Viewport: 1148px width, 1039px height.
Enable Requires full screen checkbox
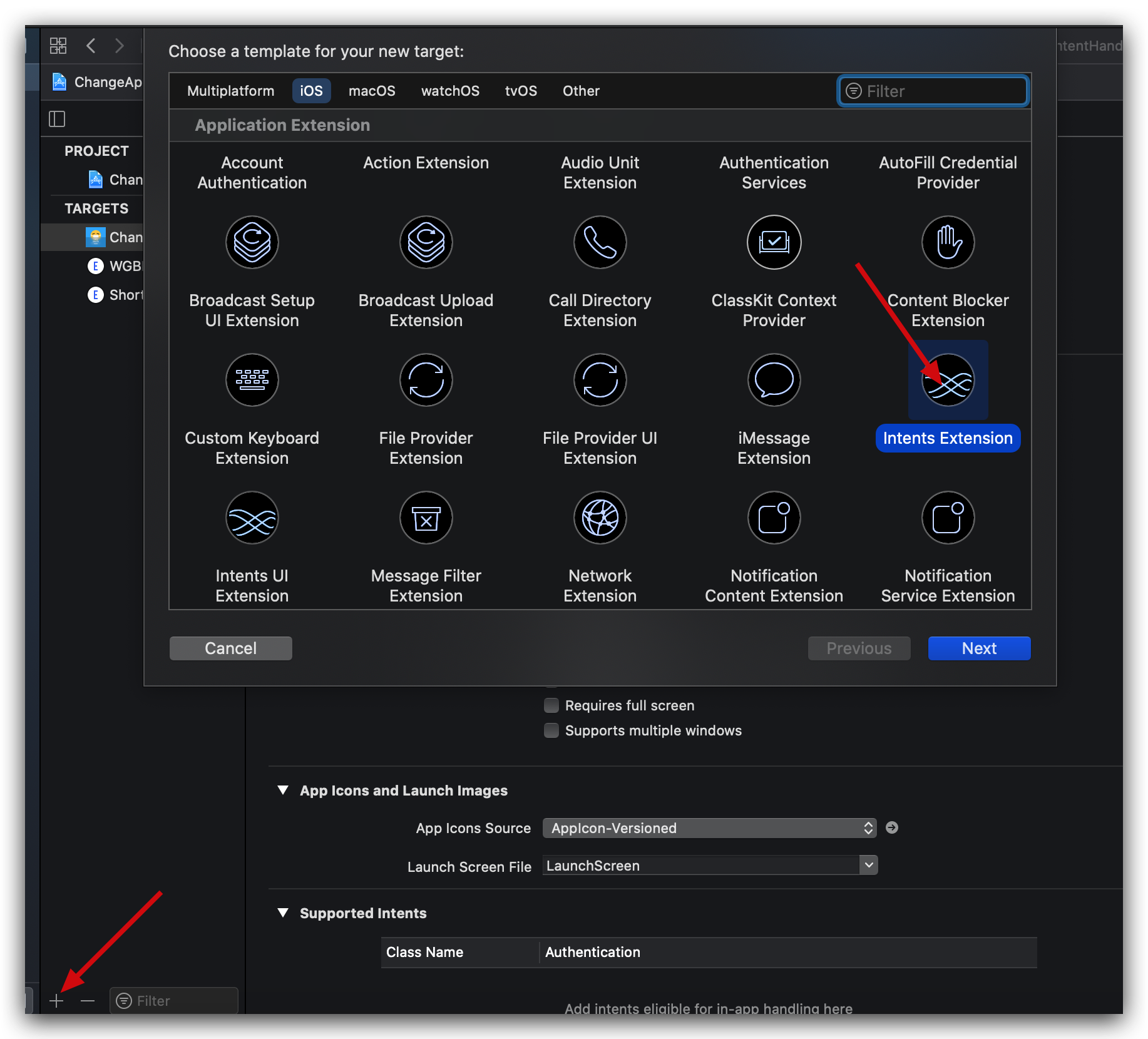(x=551, y=705)
